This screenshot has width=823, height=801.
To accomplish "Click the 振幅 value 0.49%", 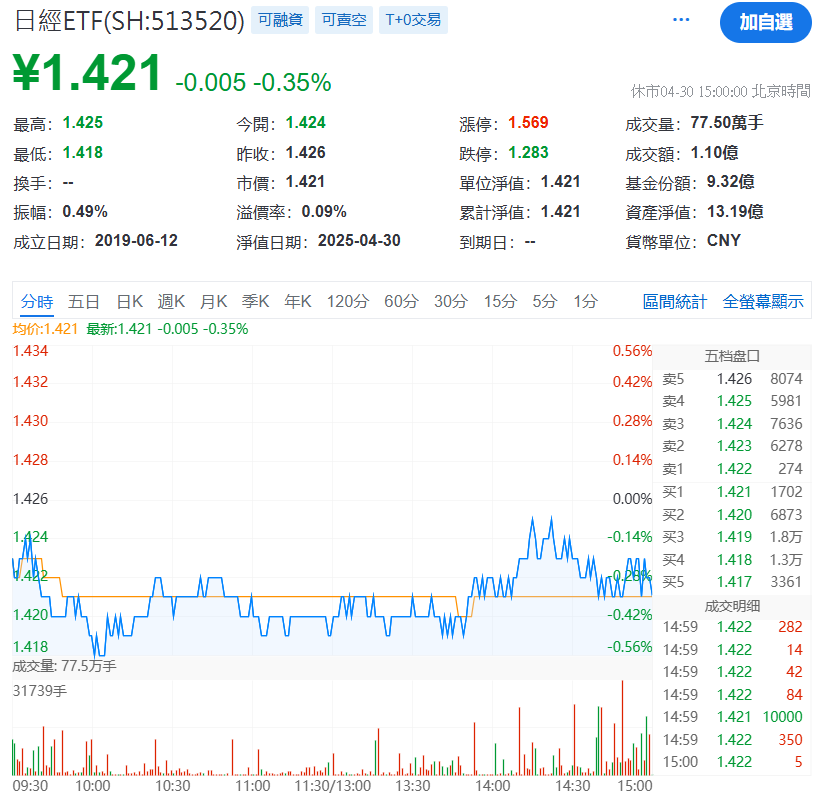I will point(85,212).
